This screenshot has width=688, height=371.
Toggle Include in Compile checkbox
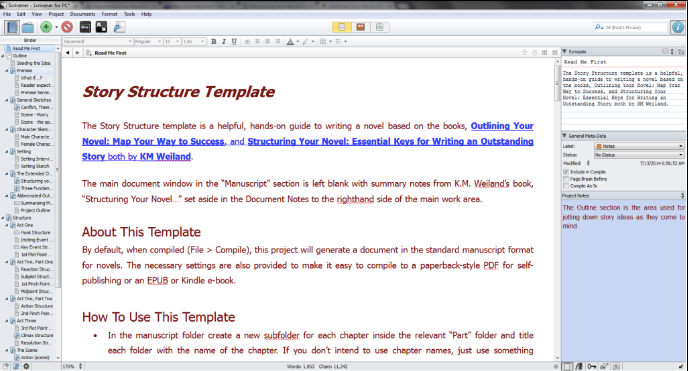pyautogui.click(x=566, y=172)
